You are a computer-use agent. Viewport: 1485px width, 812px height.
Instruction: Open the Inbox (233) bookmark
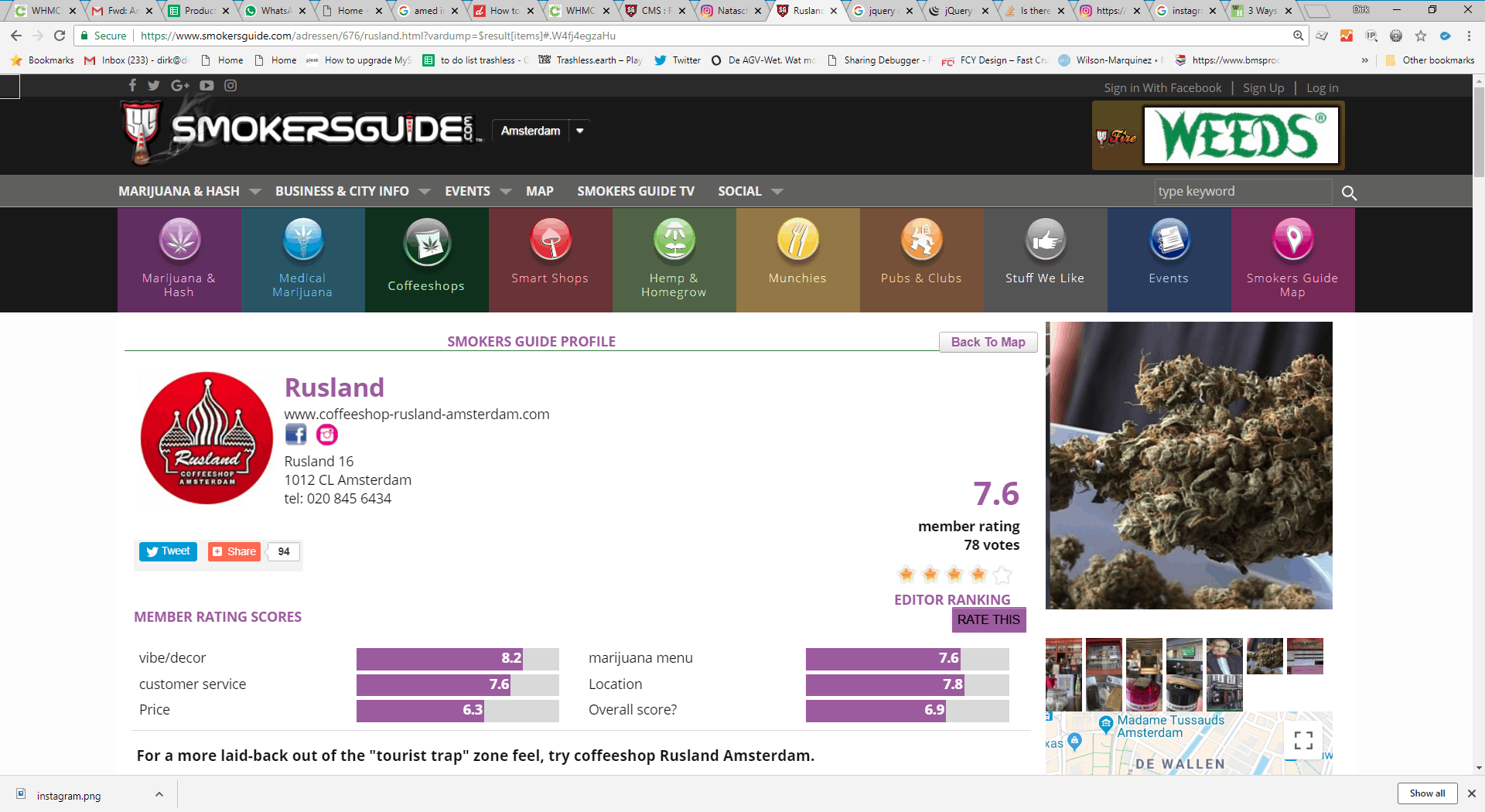coord(136,60)
